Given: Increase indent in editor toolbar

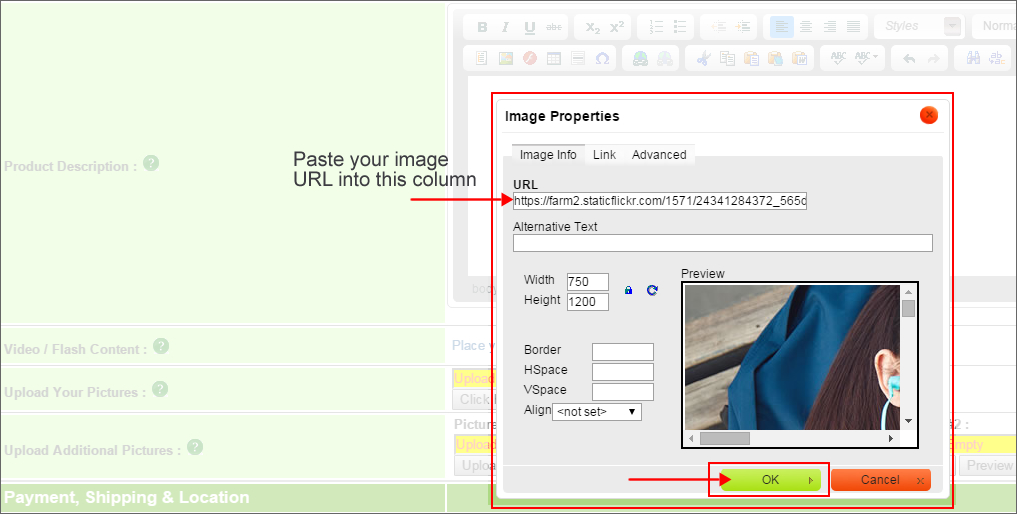Looking at the screenshot, I should click(x=743, y=27).
